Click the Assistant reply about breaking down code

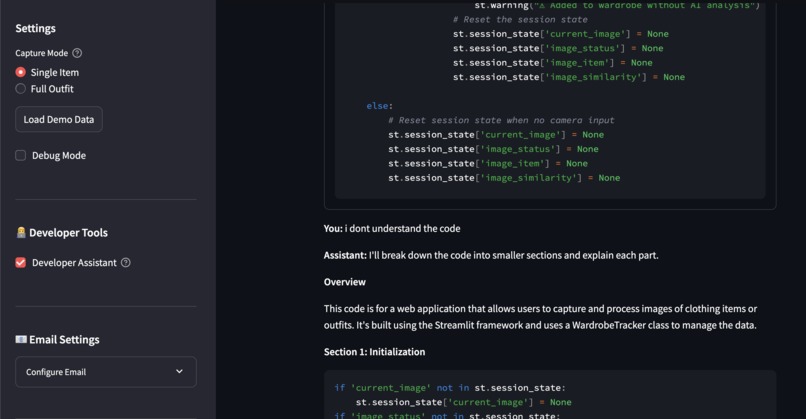pos(491,255)
